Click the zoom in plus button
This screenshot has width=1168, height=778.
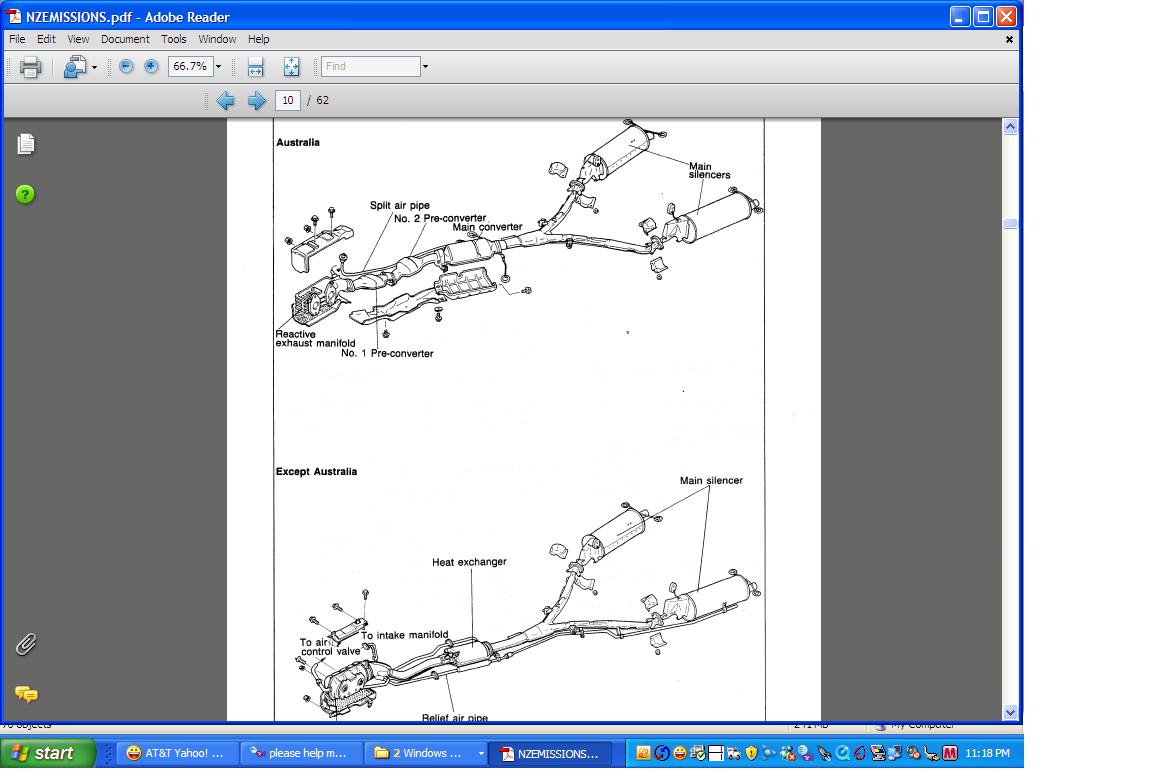click(151, 66)
